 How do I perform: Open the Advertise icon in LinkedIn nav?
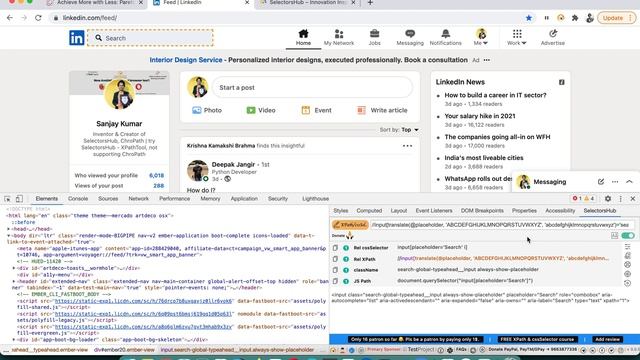(553, 34)
